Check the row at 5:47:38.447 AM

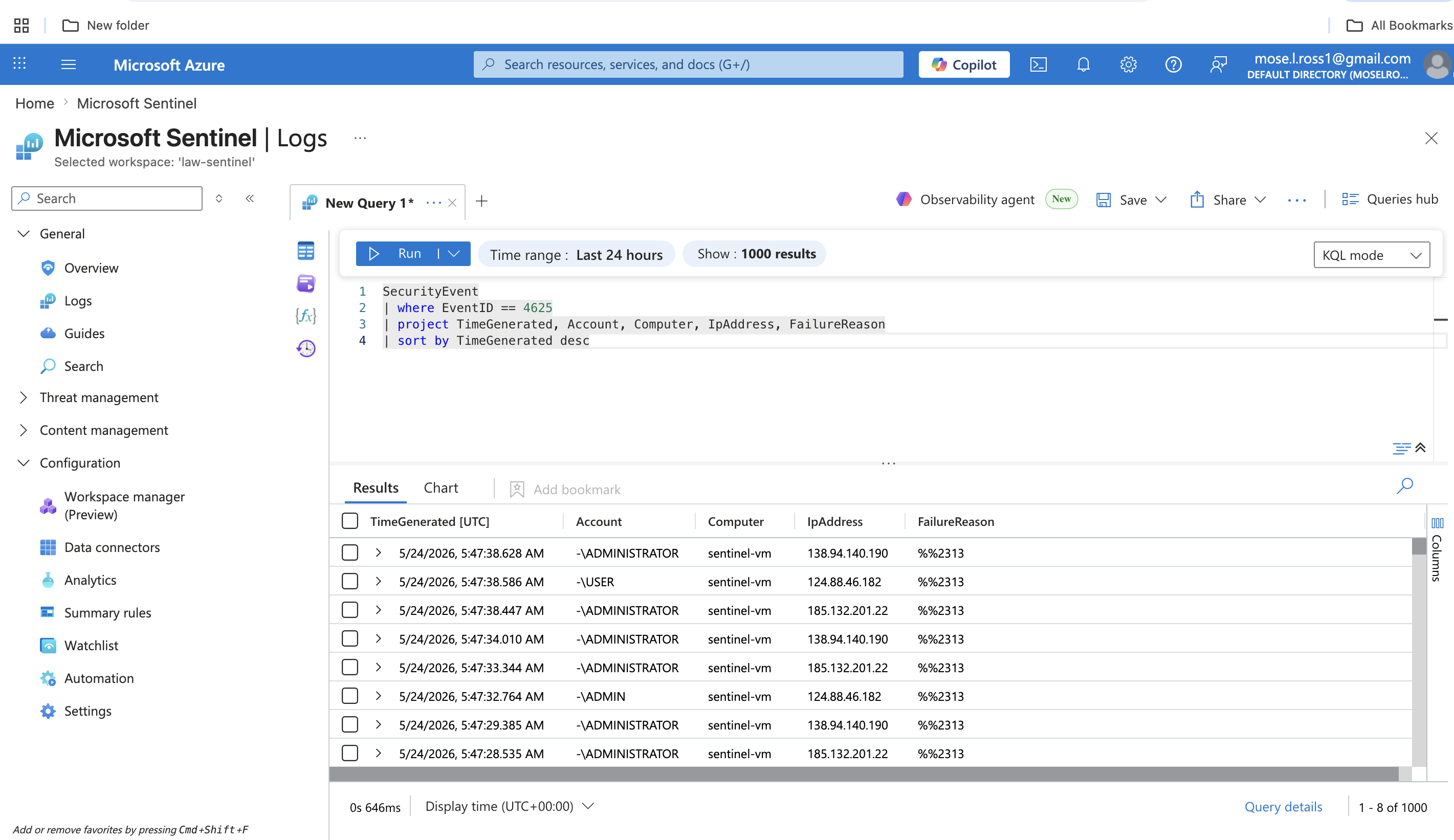[x=349, y=610]
